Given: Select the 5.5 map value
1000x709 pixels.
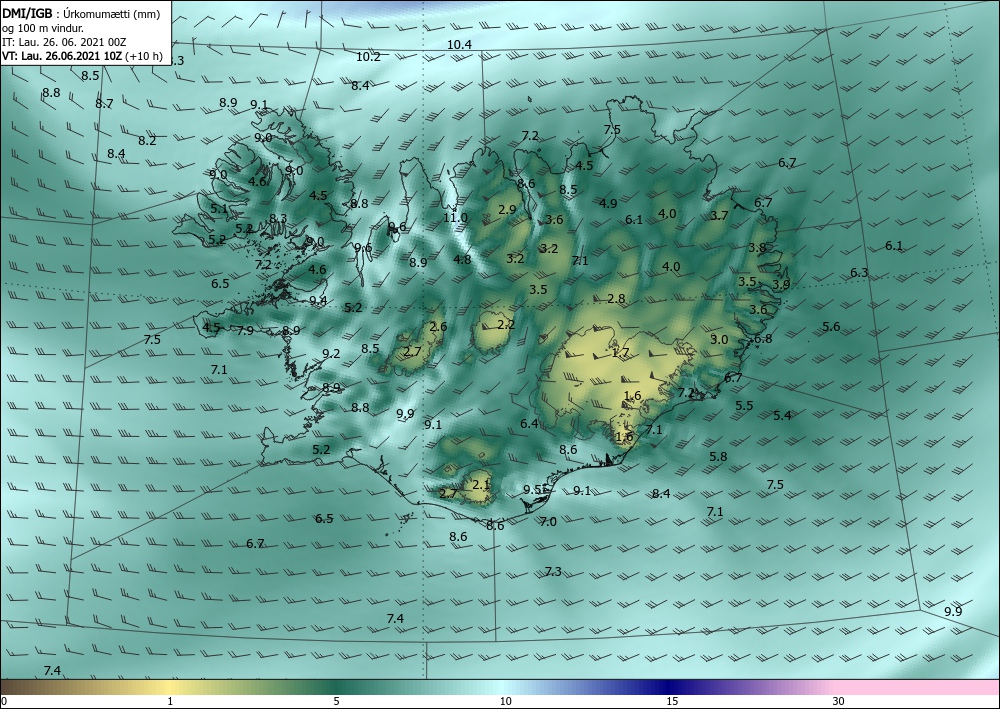Looking at the screenshot, I should (744, 406).
